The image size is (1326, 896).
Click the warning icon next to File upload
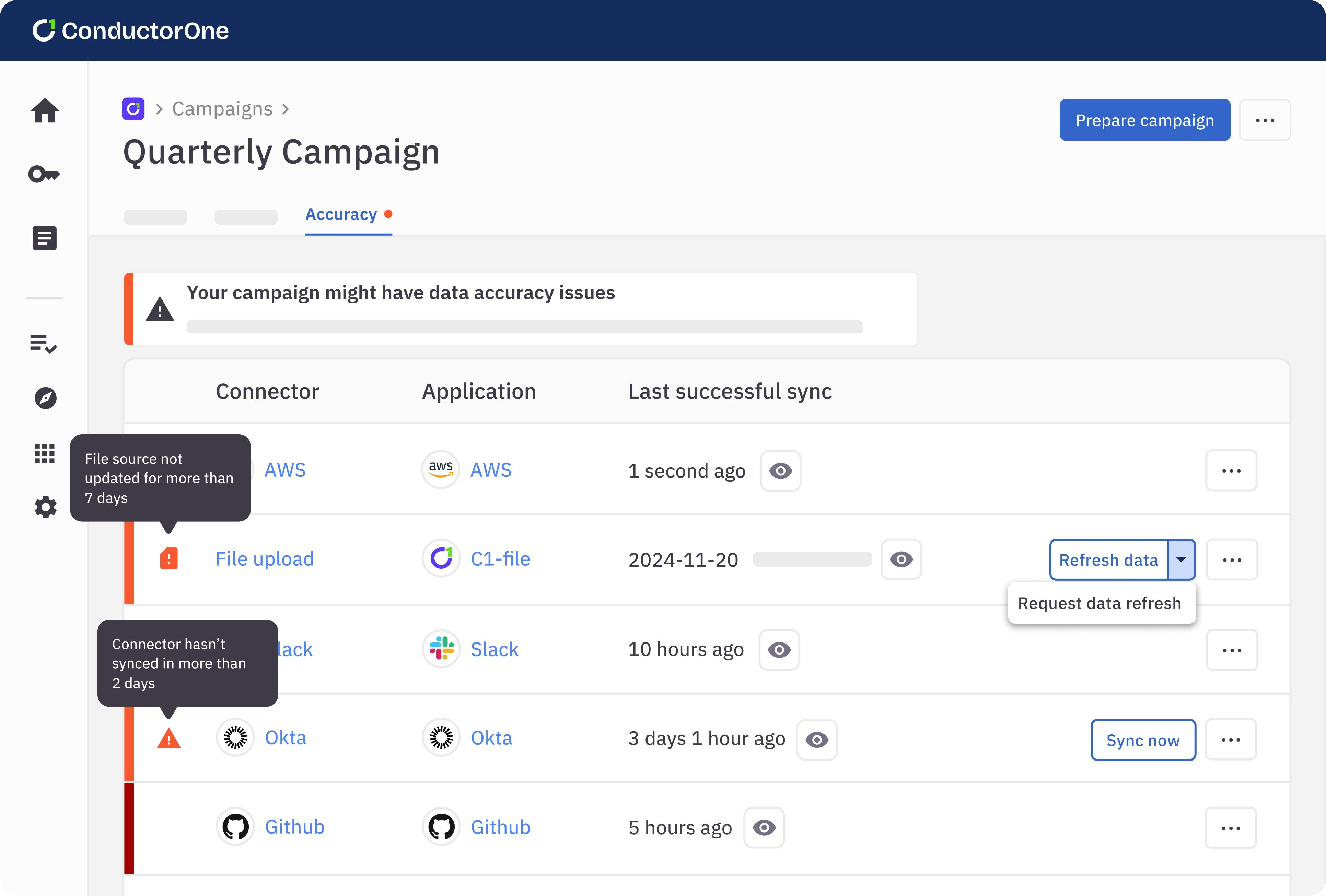click(168, 558)
